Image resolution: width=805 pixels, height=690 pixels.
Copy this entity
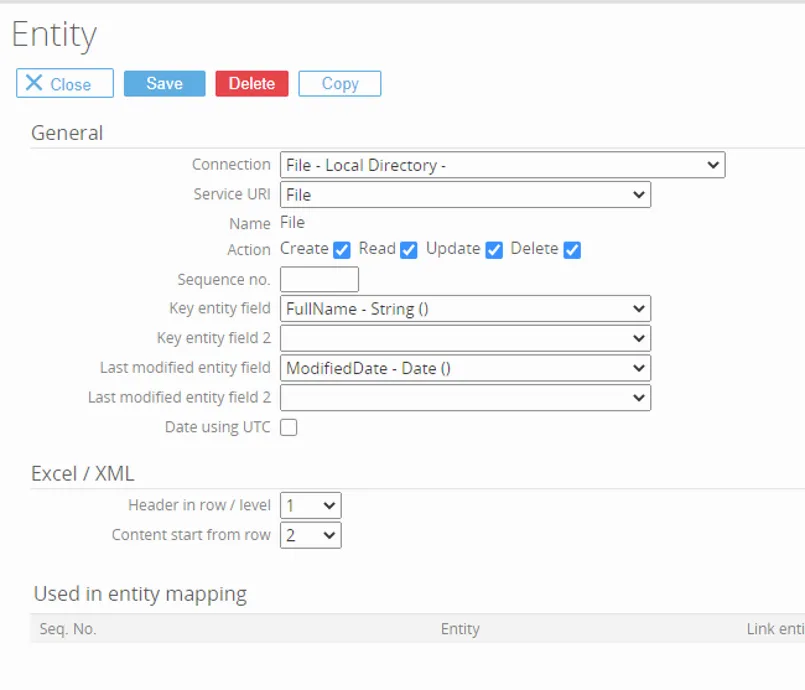pyautogui.click(x=339, y=84)
